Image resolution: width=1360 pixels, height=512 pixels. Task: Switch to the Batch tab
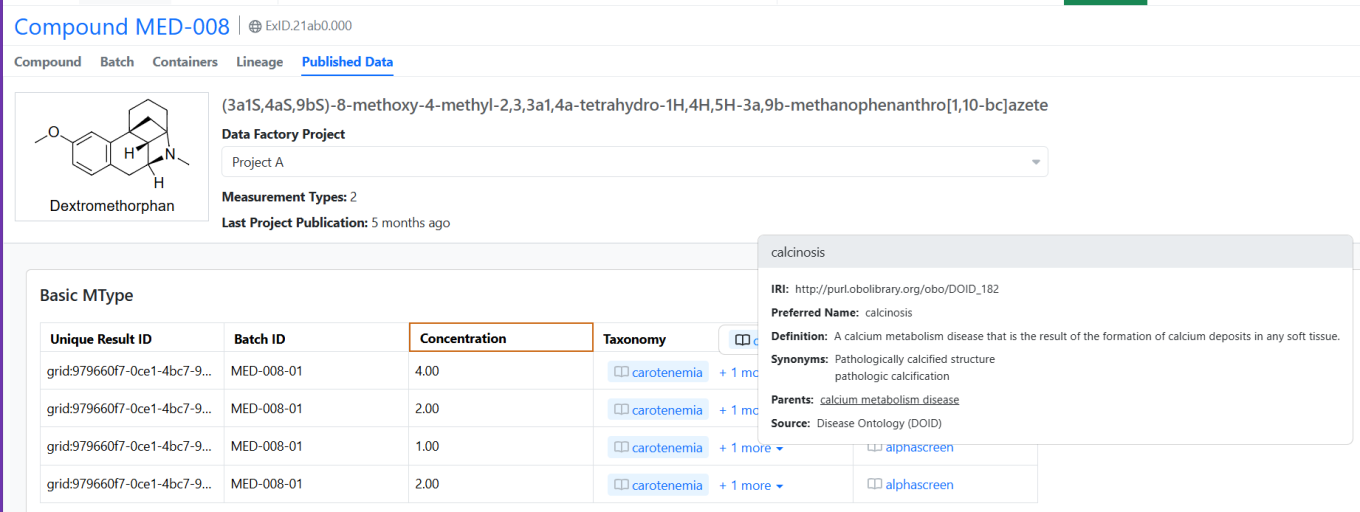pos(117,62)
